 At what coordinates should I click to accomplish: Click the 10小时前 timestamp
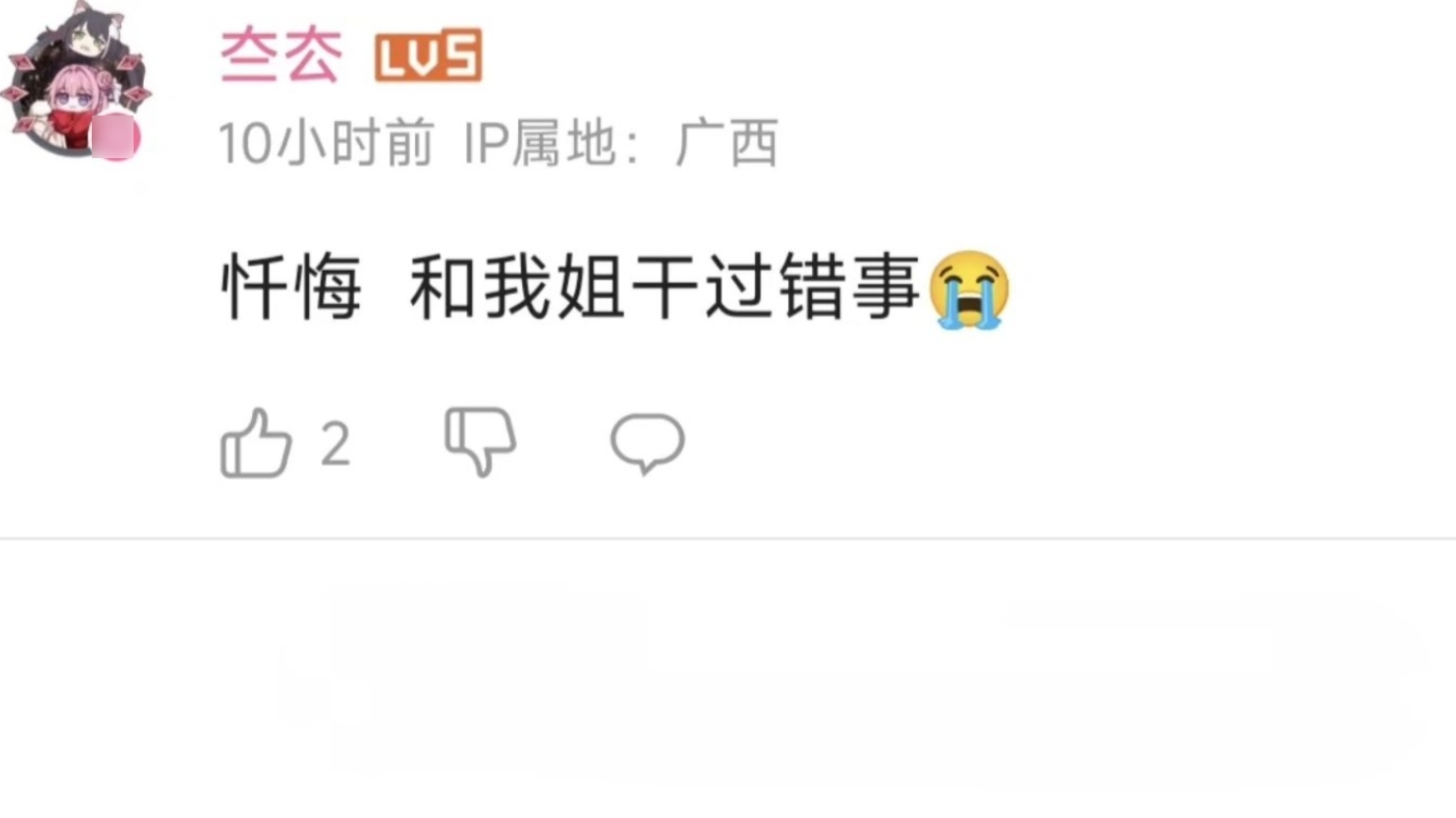[326, 144]
